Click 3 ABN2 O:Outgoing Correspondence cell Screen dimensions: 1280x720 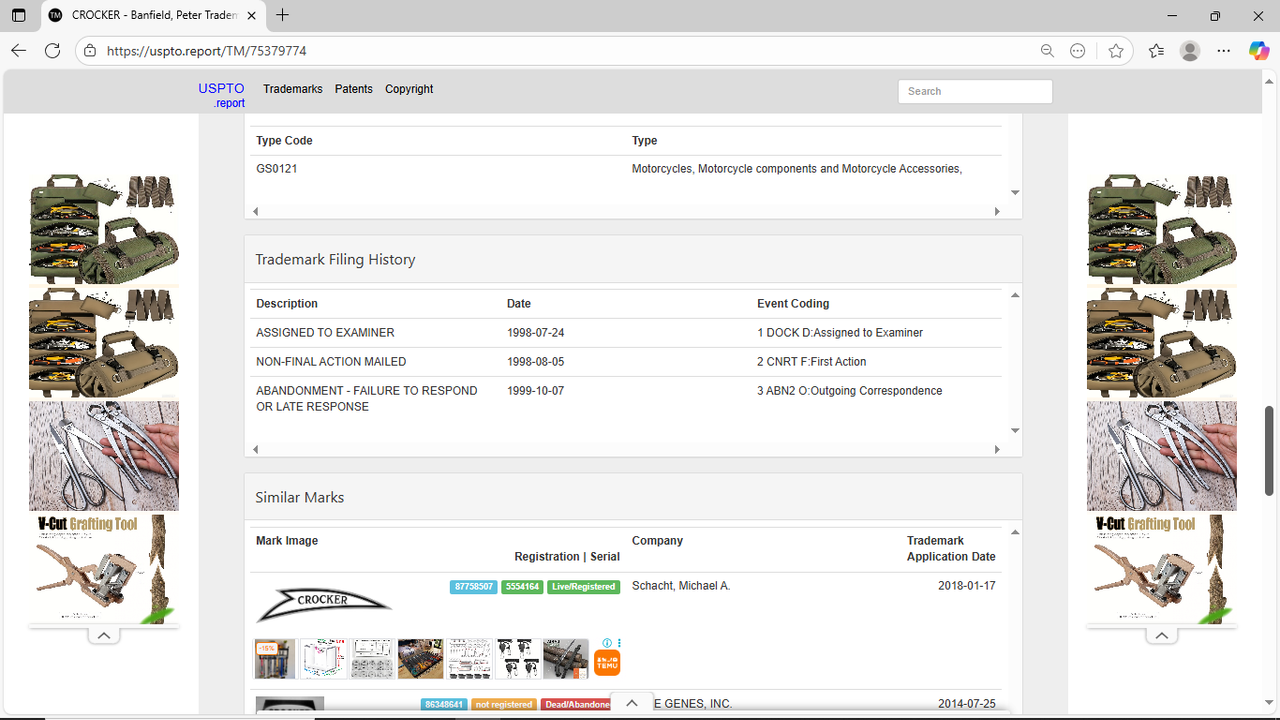coord(850,391)
